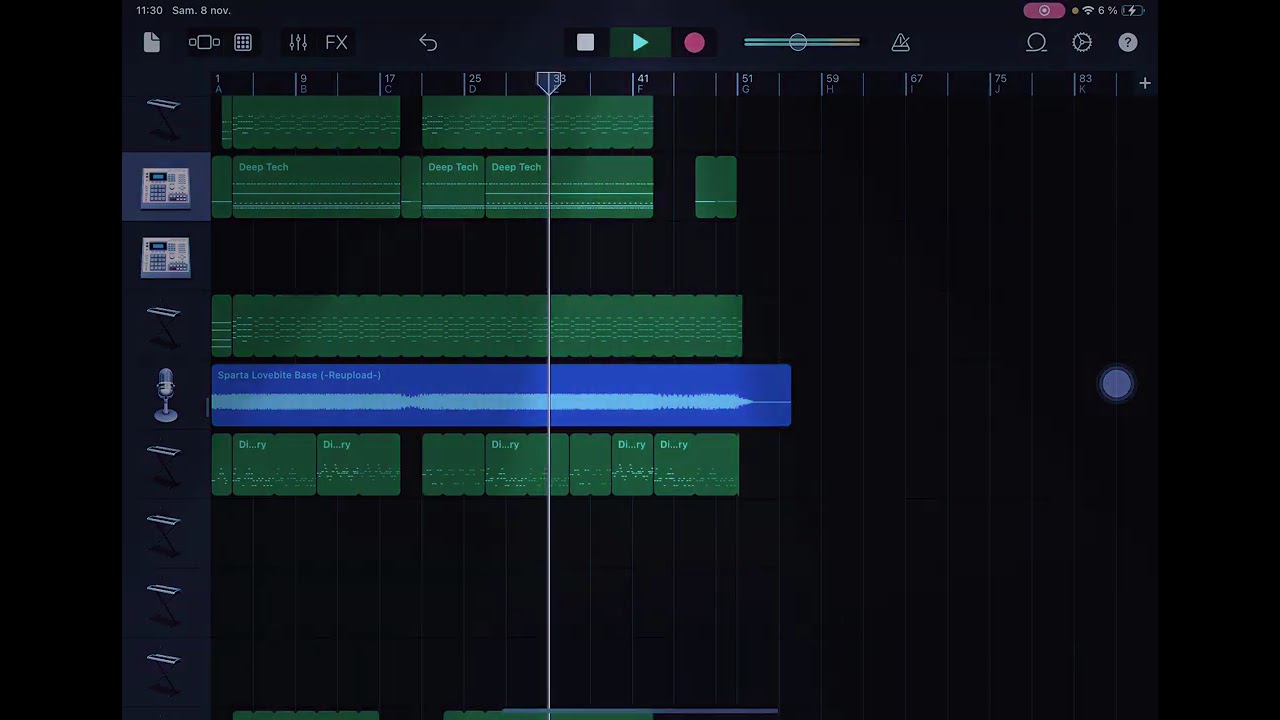Undo the last action
This screenshot has height=720, width=1280.
point(428,42)
